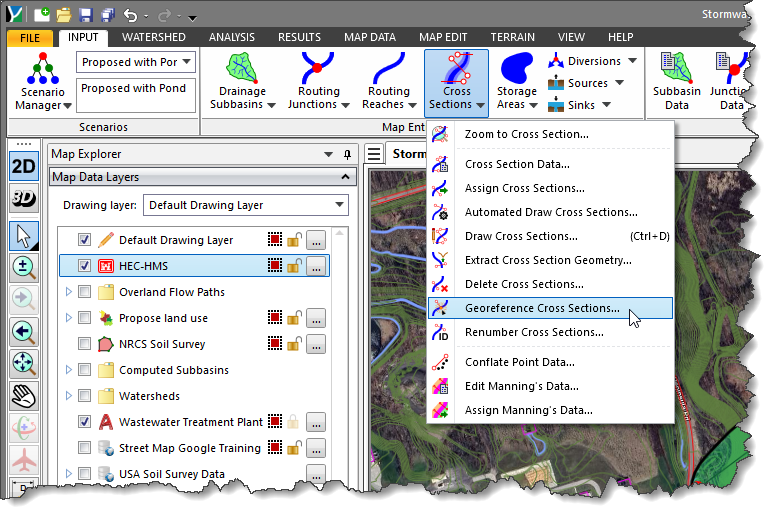Enable the NRCS Soil Survey layer
The width and height of the screenshot is (768, 510).
click(x=85, y=344)
